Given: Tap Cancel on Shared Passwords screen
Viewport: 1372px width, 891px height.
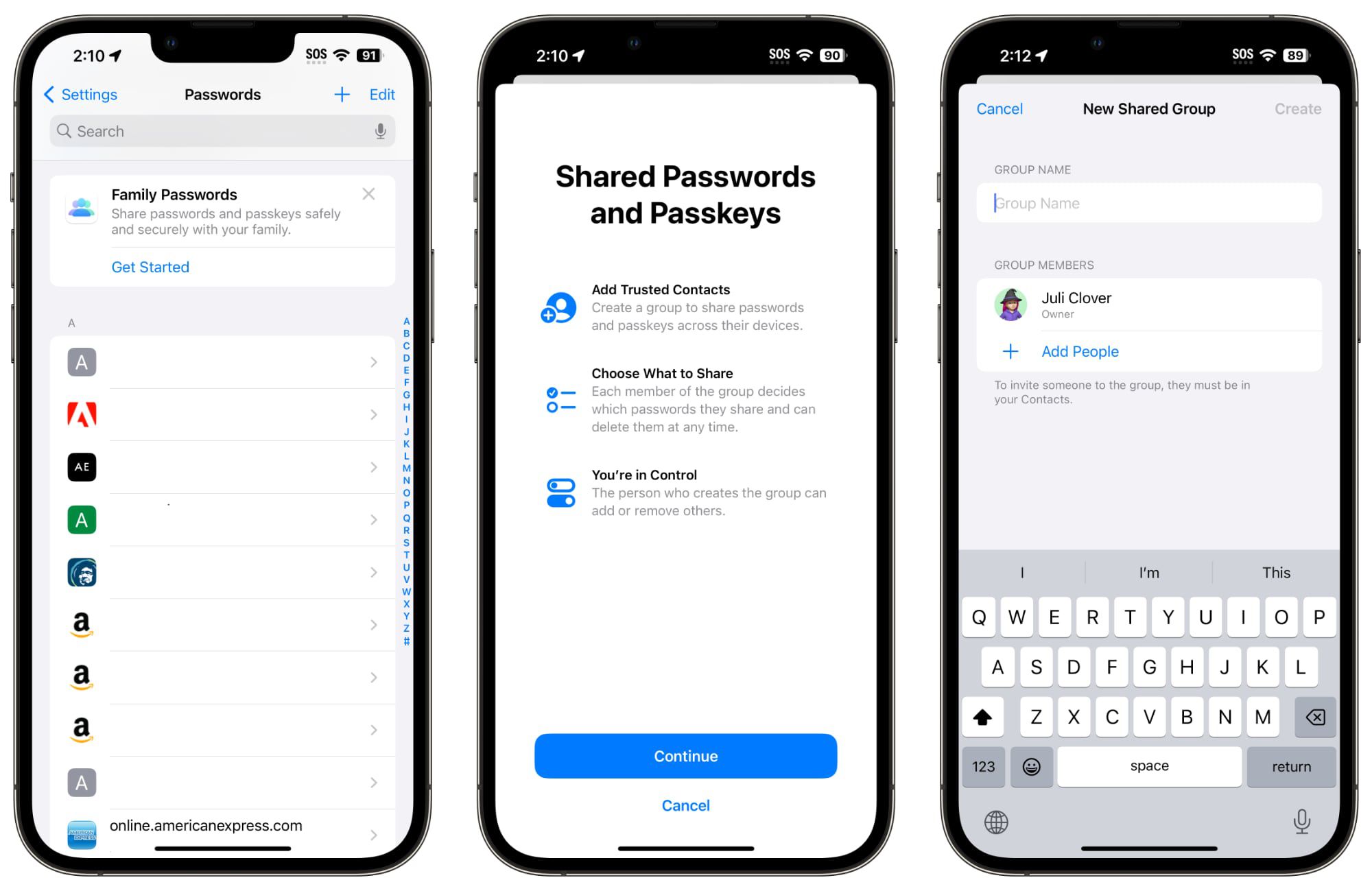Looking at the screenshot, I should tap(685, 805).
